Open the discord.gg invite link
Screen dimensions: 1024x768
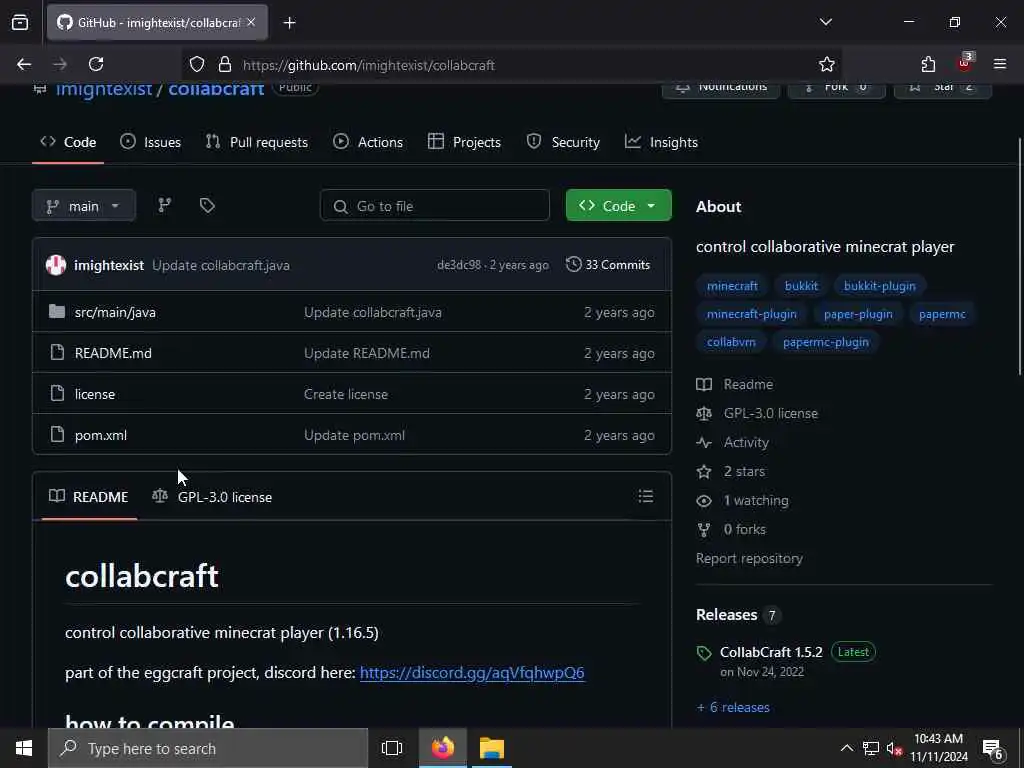[472, 672]
